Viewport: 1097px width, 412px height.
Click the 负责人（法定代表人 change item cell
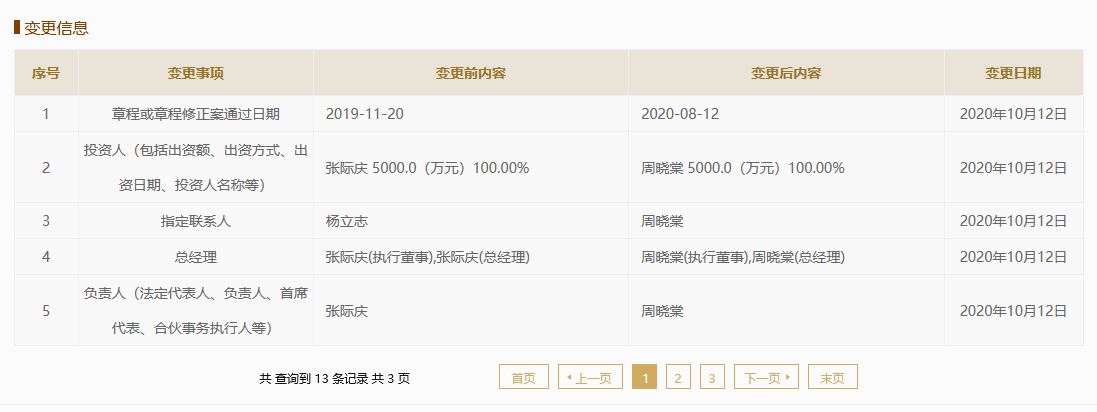pos(196,310)
